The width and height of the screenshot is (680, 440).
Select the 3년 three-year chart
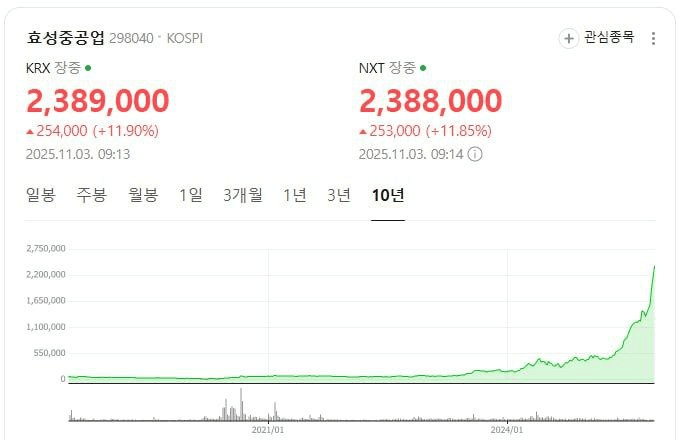coord(339,195)
